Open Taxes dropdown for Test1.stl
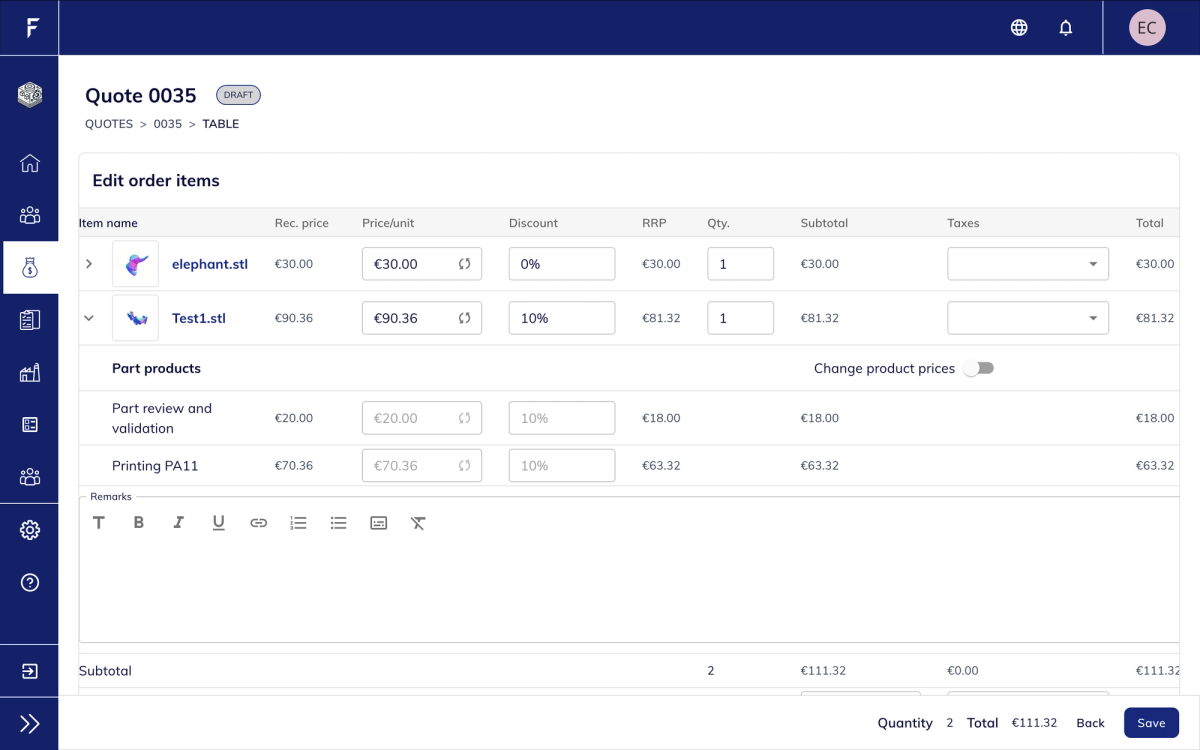This screenshot has height=750, width=1200. 1028,318
